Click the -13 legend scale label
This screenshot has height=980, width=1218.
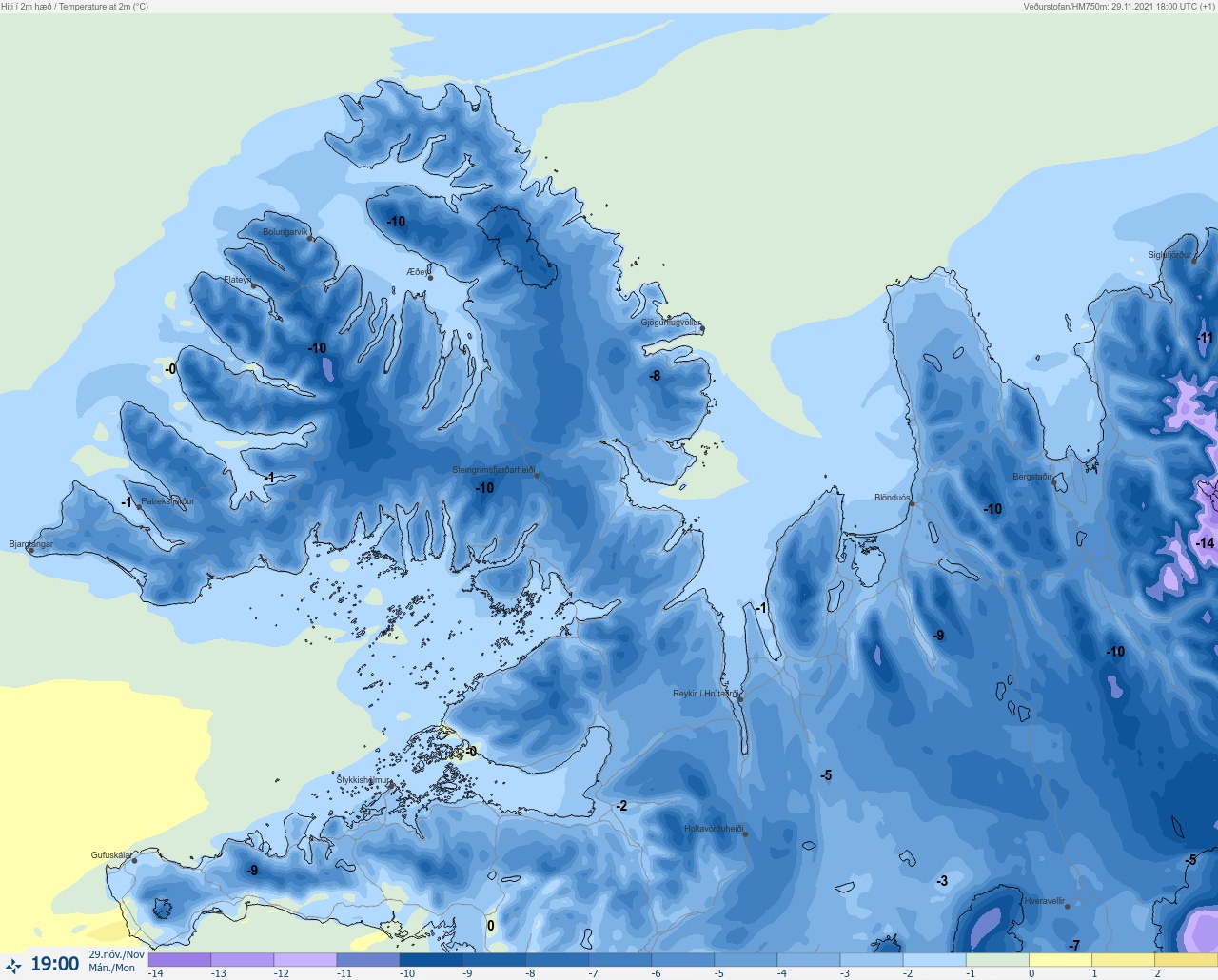pyautogui.click(x=219, y=973)
